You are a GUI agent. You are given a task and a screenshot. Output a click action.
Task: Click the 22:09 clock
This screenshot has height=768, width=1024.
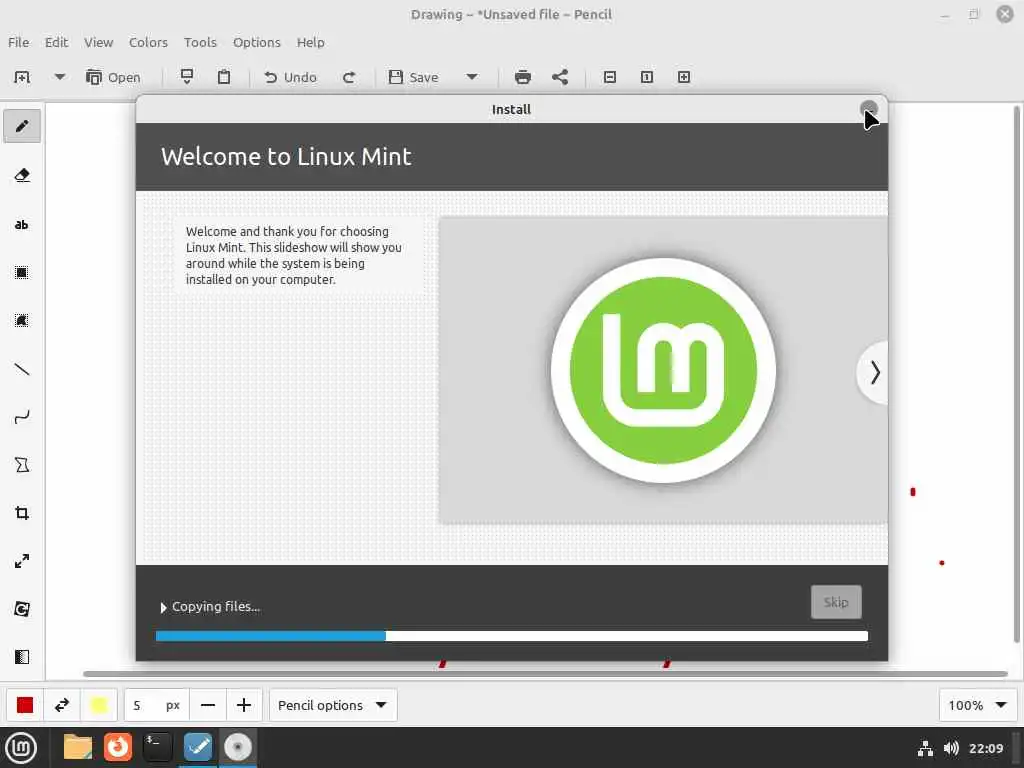tap(986, 748)
